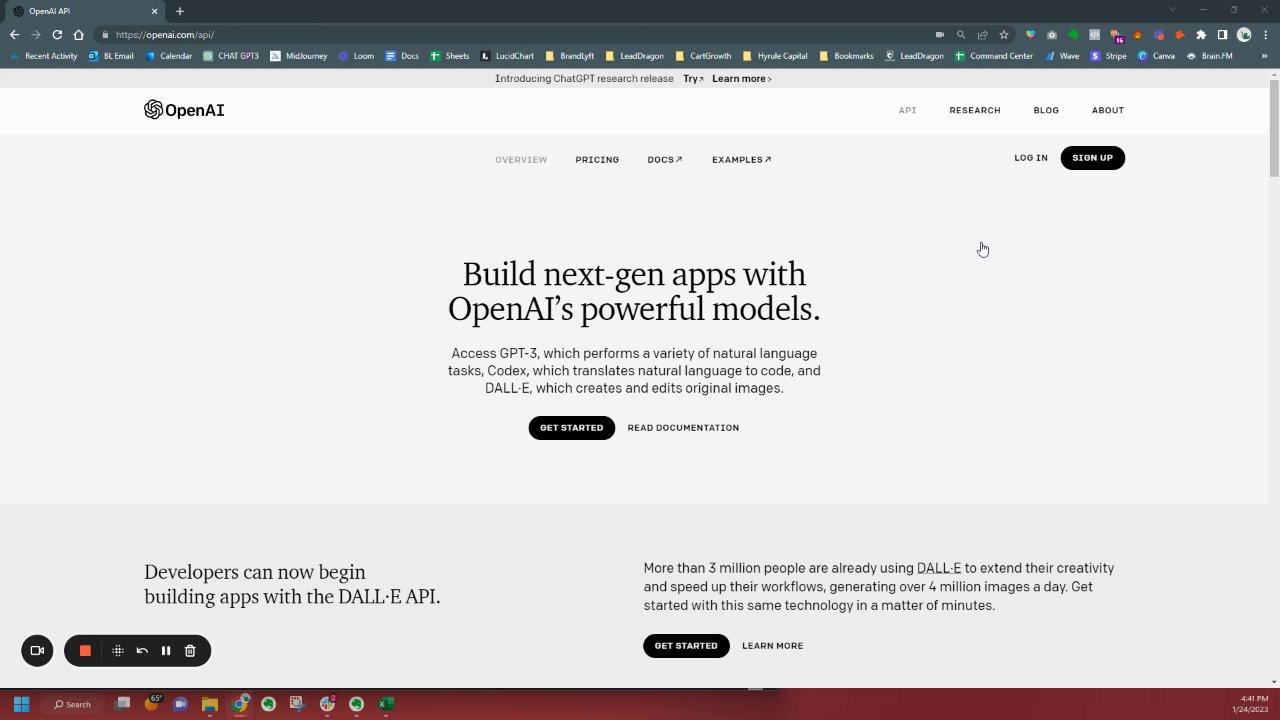The image size is (1280, 720).
Task: Delete the recording with the trash icon
Action: point(190,651)
